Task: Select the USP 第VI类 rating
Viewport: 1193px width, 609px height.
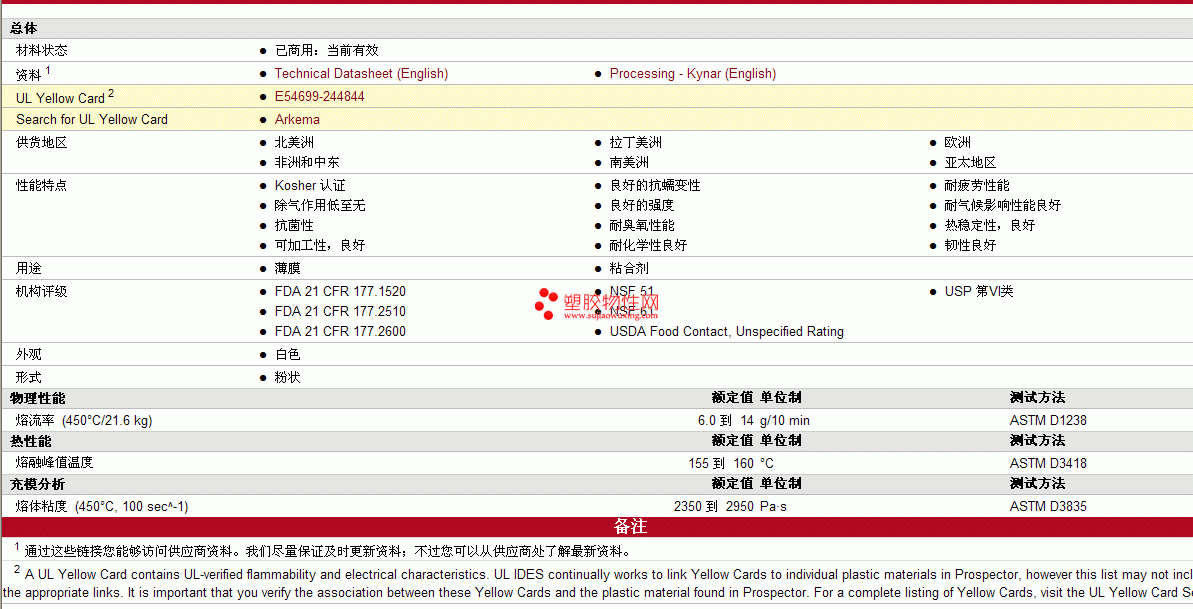Action: (x=979, y=292)
